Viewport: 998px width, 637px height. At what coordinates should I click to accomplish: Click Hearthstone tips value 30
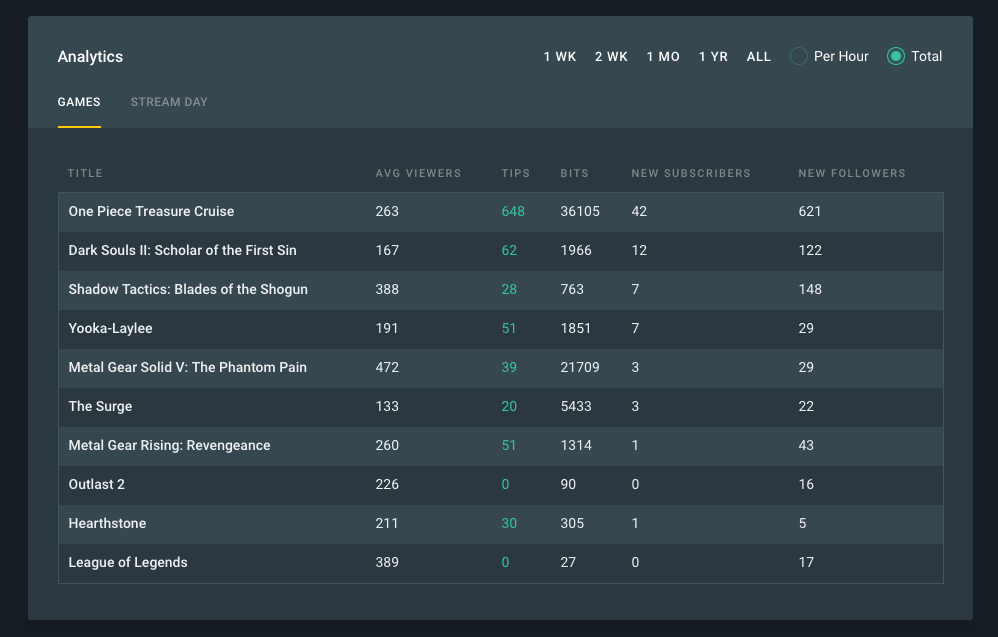click(x=509, y=523)
